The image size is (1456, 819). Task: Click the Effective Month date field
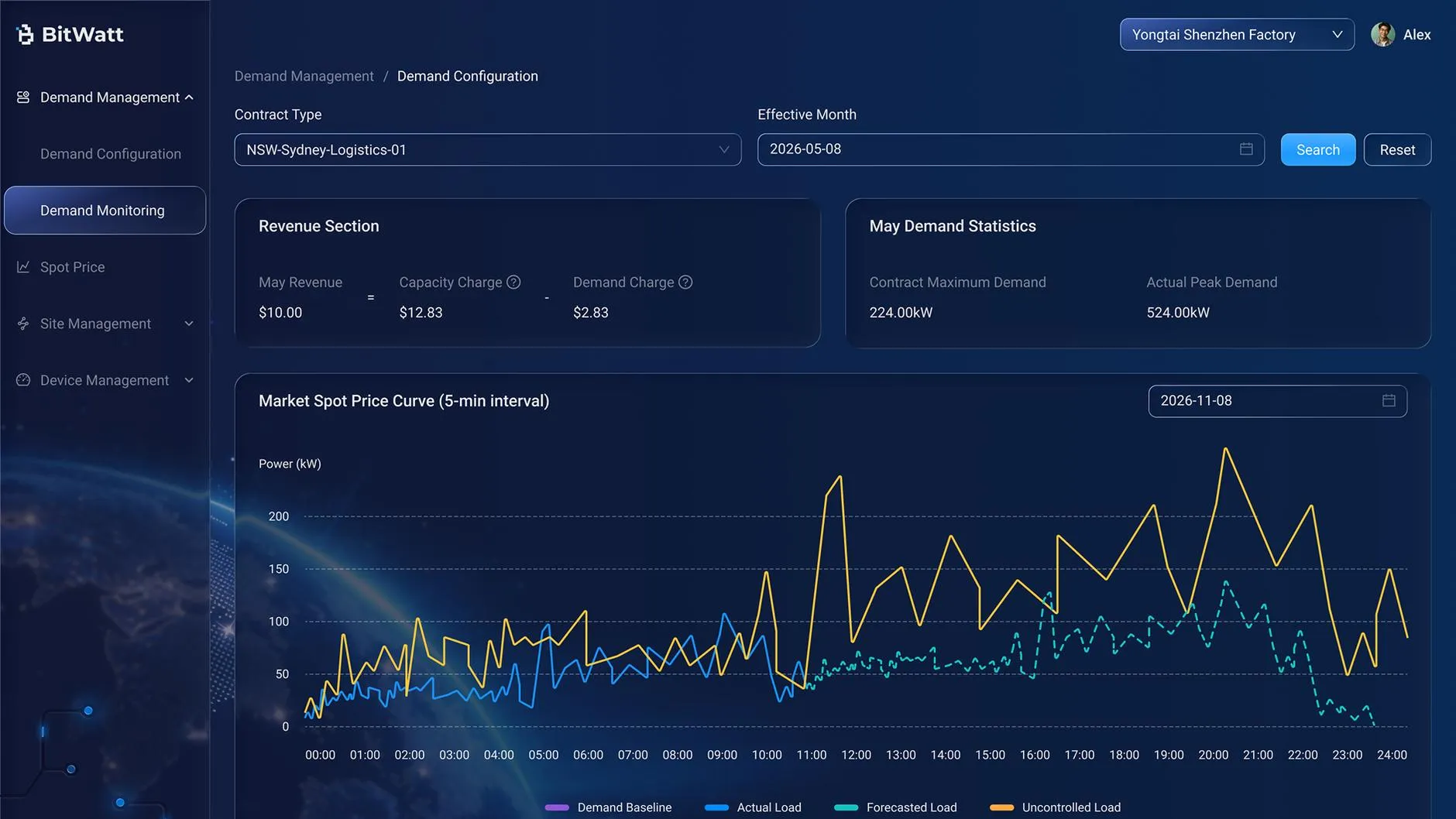tap(1011, 149)
